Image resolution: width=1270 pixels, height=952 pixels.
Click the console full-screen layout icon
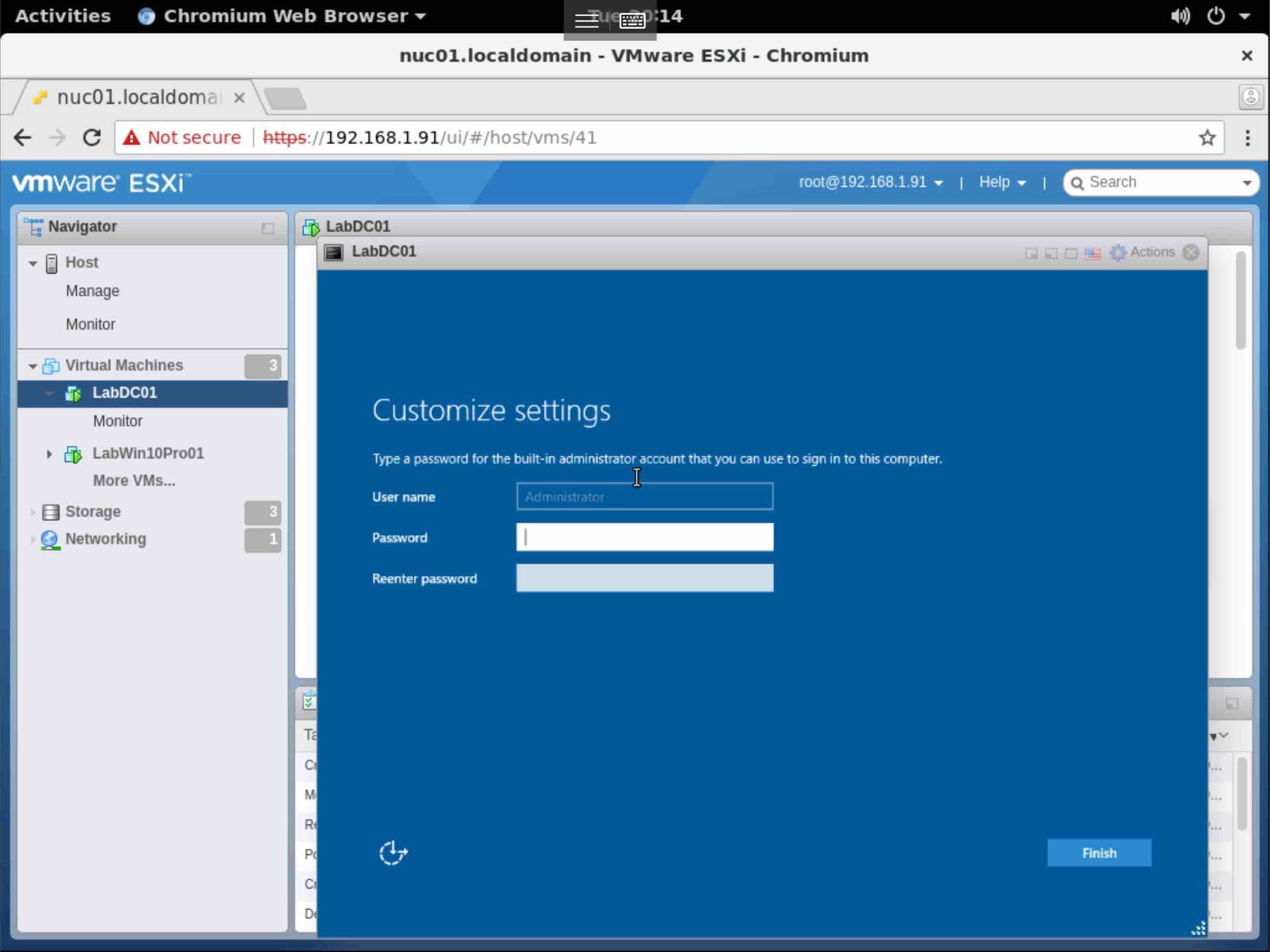click(1071, 253)
